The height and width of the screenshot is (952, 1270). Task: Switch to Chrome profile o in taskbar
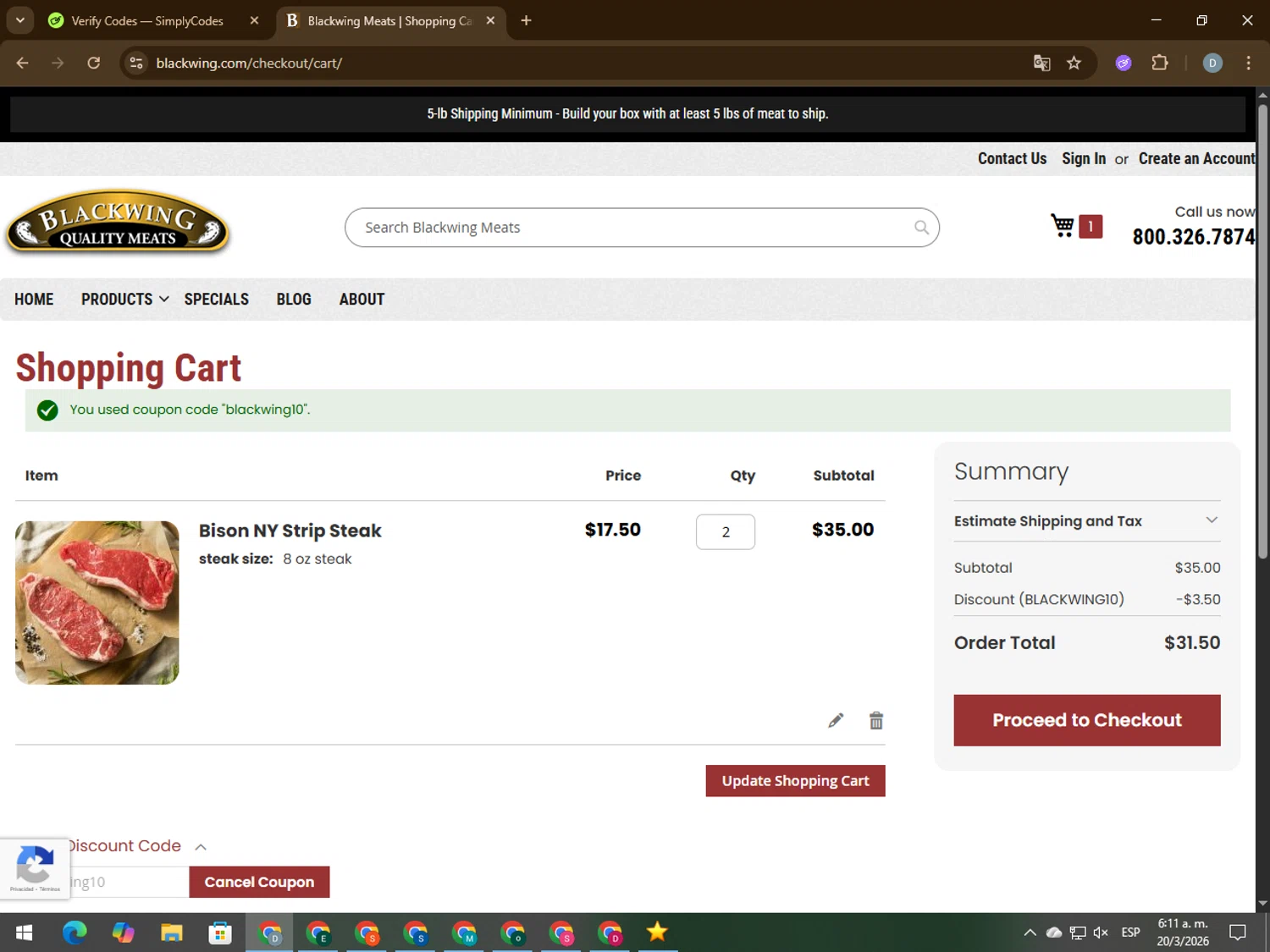coord(512,933)
